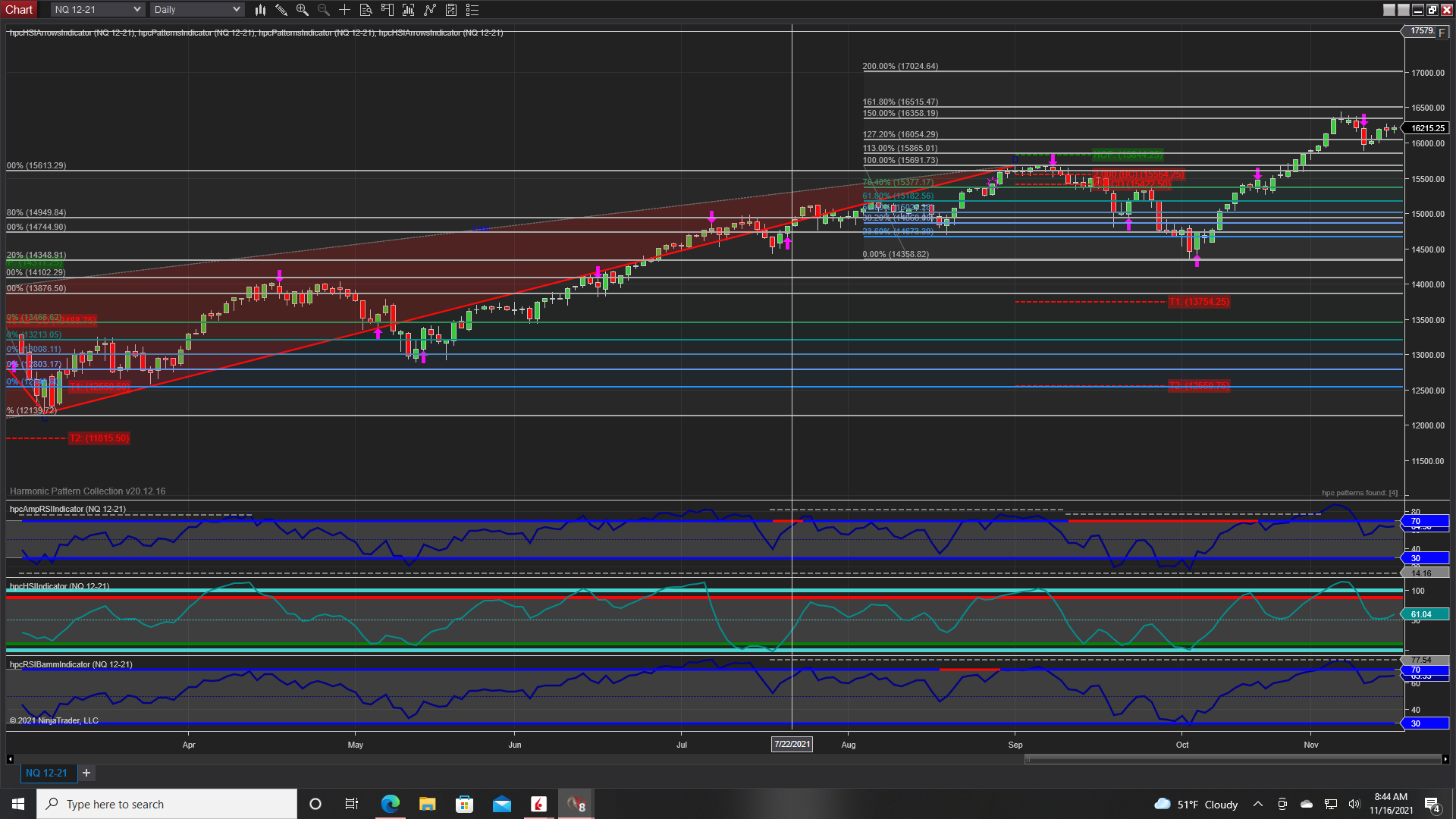Click the zoom out magnifier icon
1456x819 pixels.
[324, 10]
